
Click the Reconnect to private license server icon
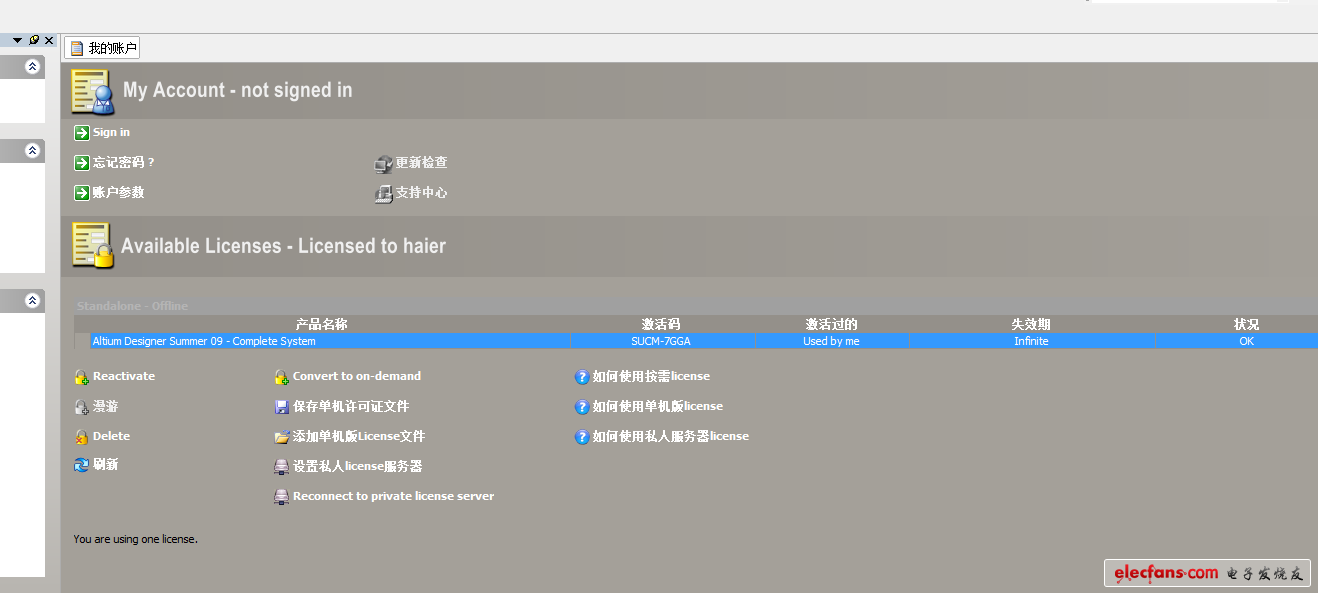coord(282,497)
